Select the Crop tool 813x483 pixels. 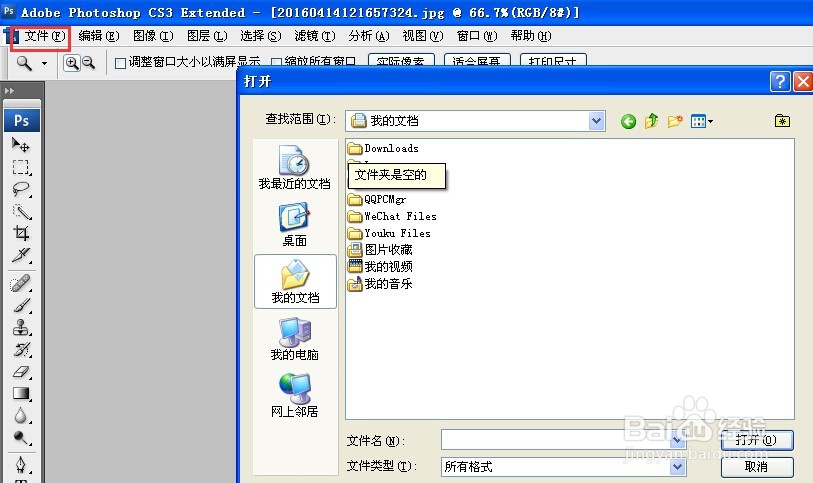tap(21, 233)
